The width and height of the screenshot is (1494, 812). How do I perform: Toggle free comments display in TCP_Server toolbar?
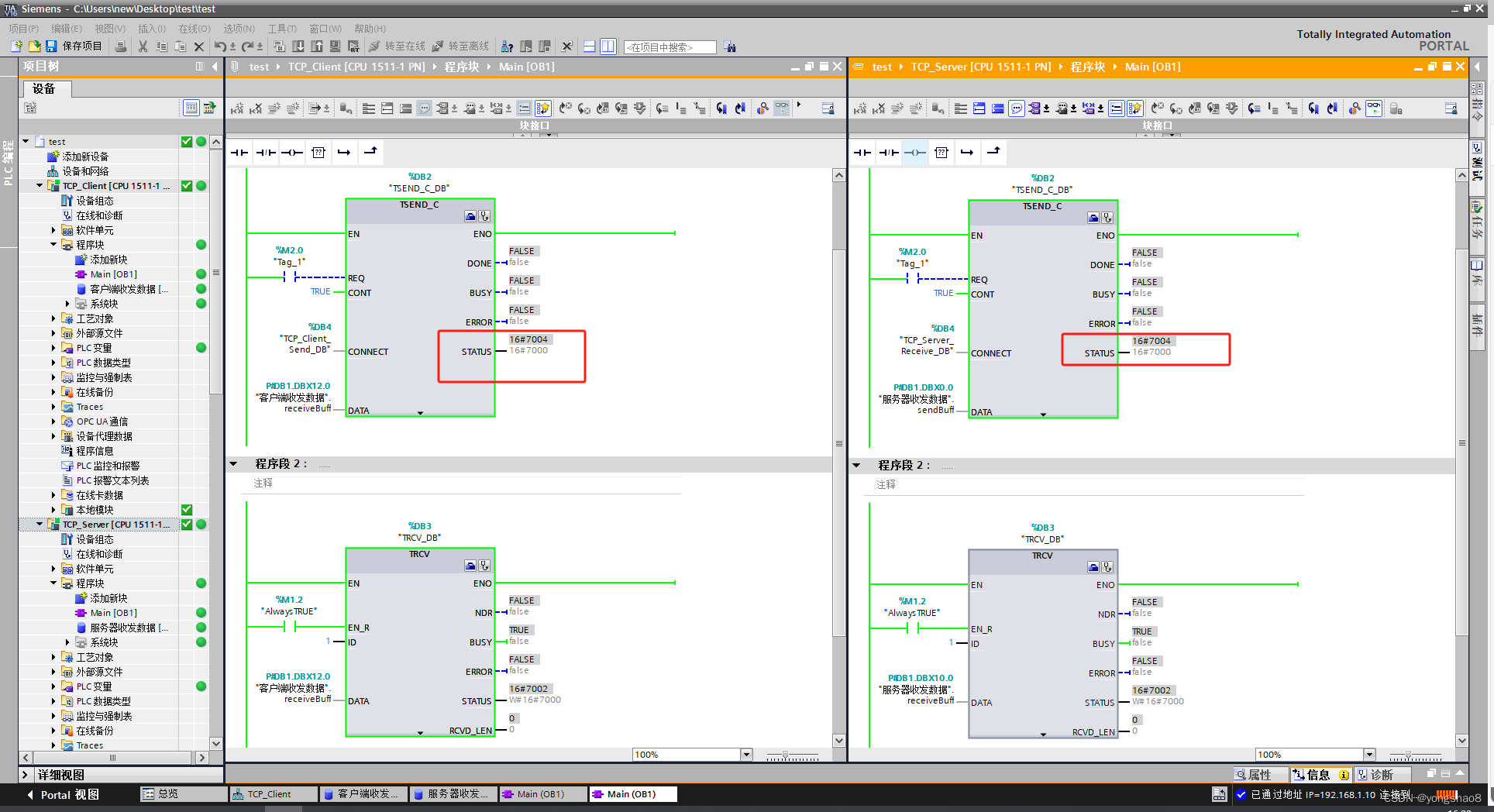1017,108
